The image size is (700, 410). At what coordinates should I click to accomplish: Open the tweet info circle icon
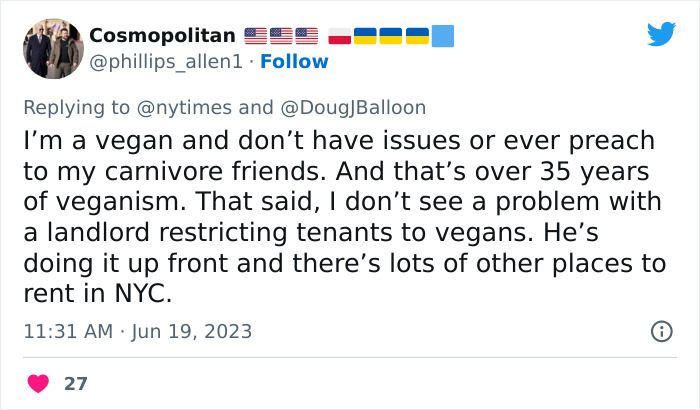coord(661,331)
